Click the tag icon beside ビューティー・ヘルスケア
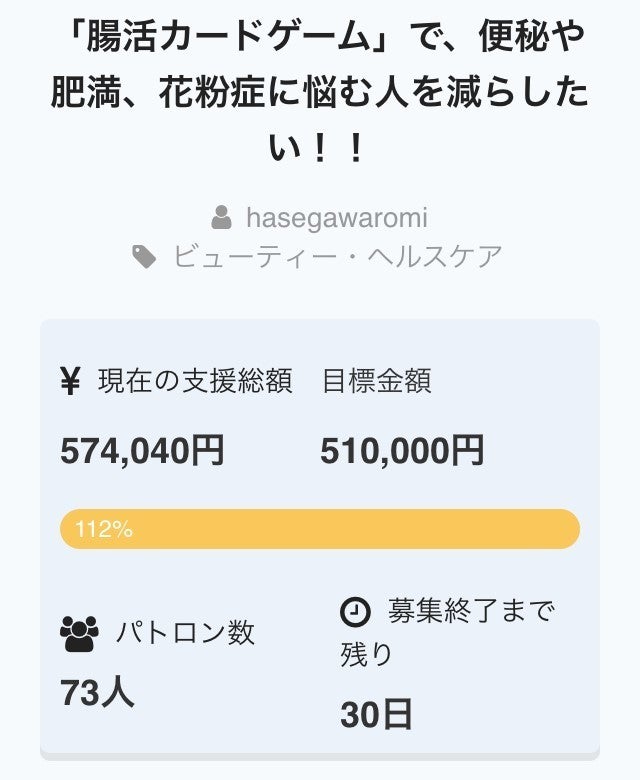The width and height of the screenshot is (640, 780). pyautogui.click(x=145, y=257)
